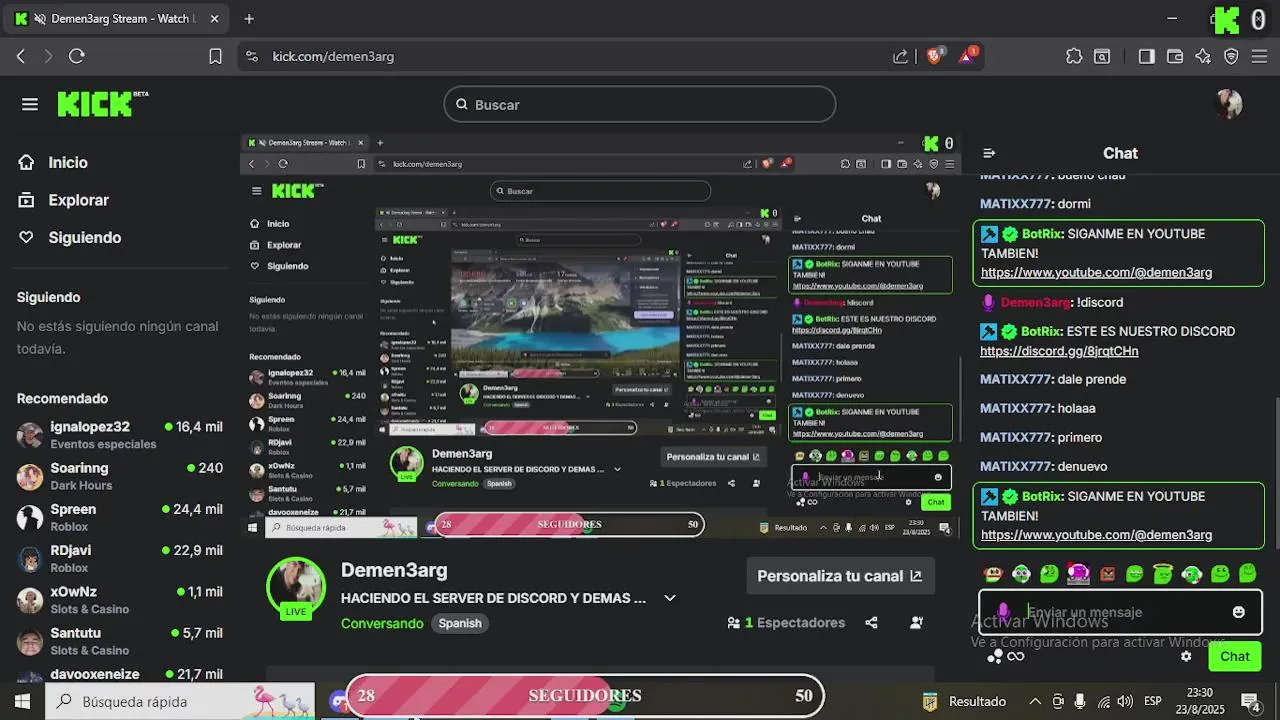Bookmark this page
The image size is (1280, 720).
point(215,56)
